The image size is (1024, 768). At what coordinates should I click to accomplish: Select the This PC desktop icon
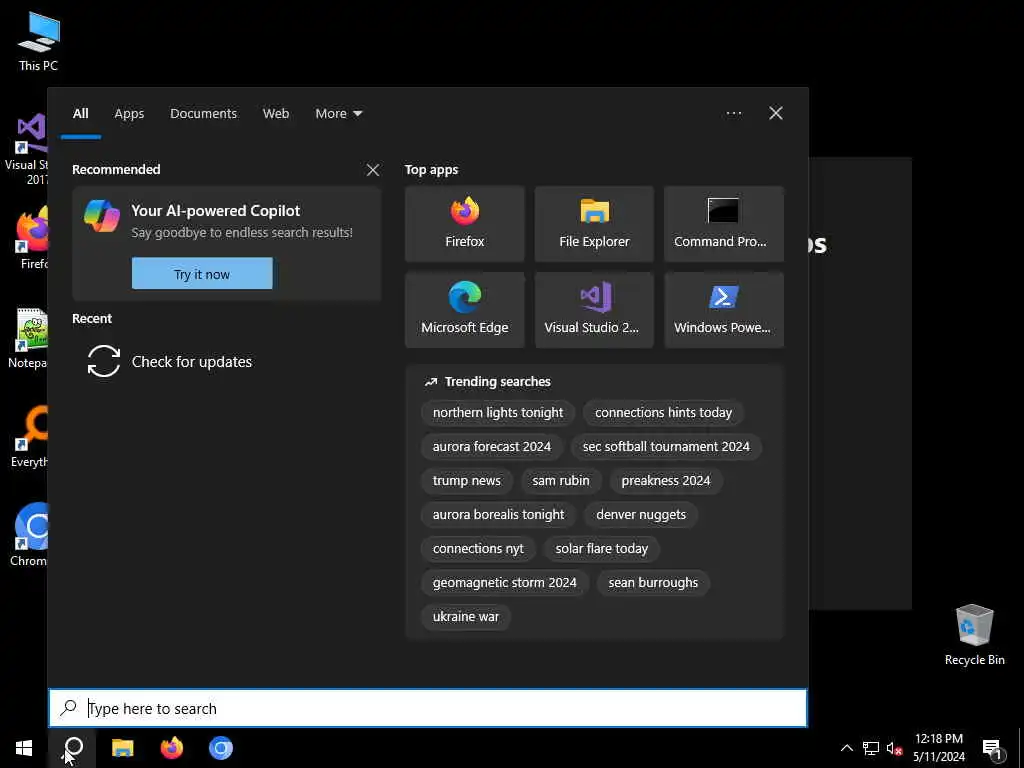(38, 41)
